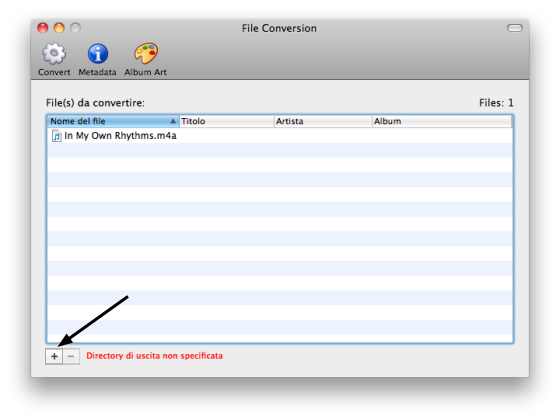This screenshot has height=420, width=560.
Task: Click the yellow minimize window button
Action: click(59, 28)
